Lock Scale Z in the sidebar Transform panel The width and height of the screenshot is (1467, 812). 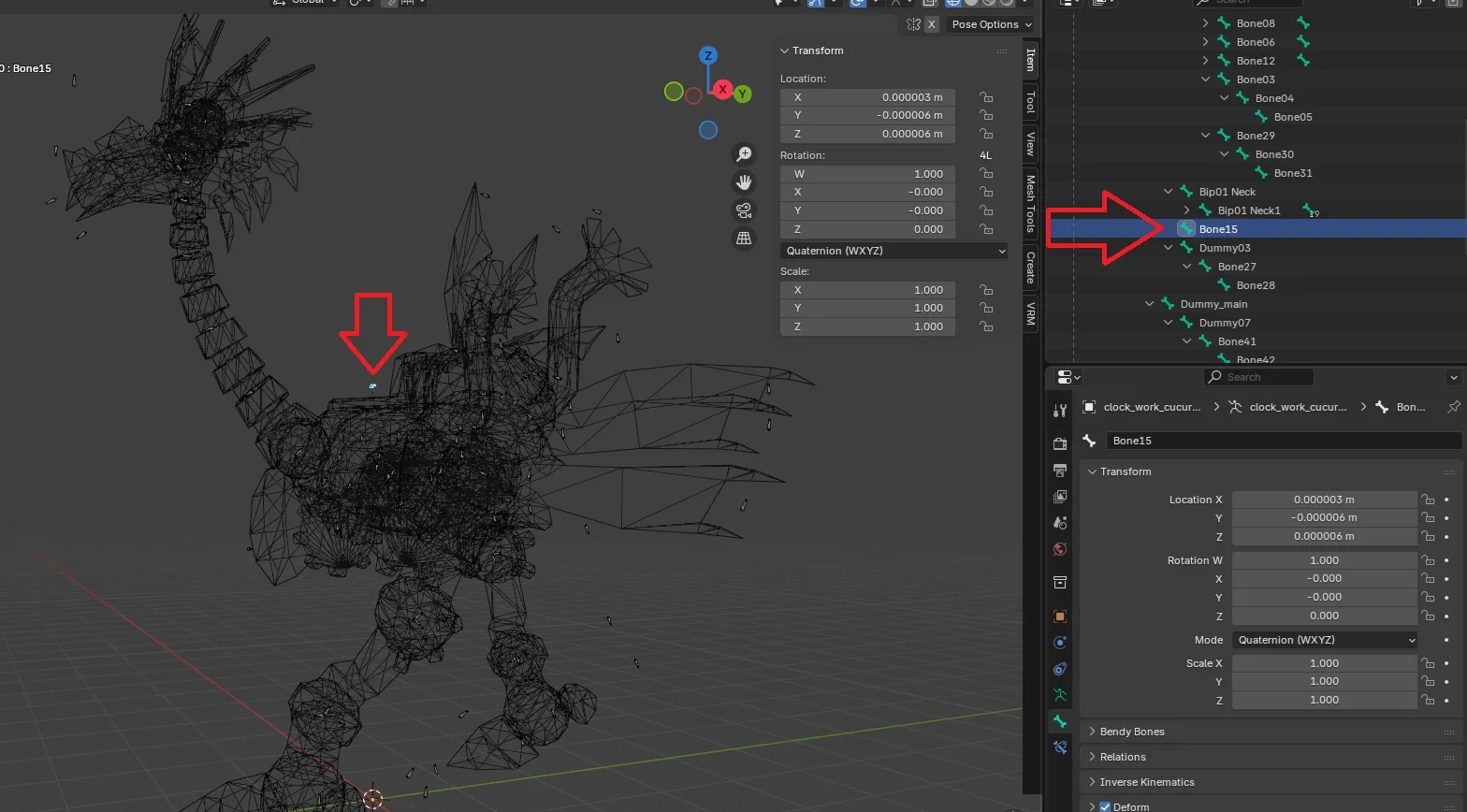pos(986,326)
